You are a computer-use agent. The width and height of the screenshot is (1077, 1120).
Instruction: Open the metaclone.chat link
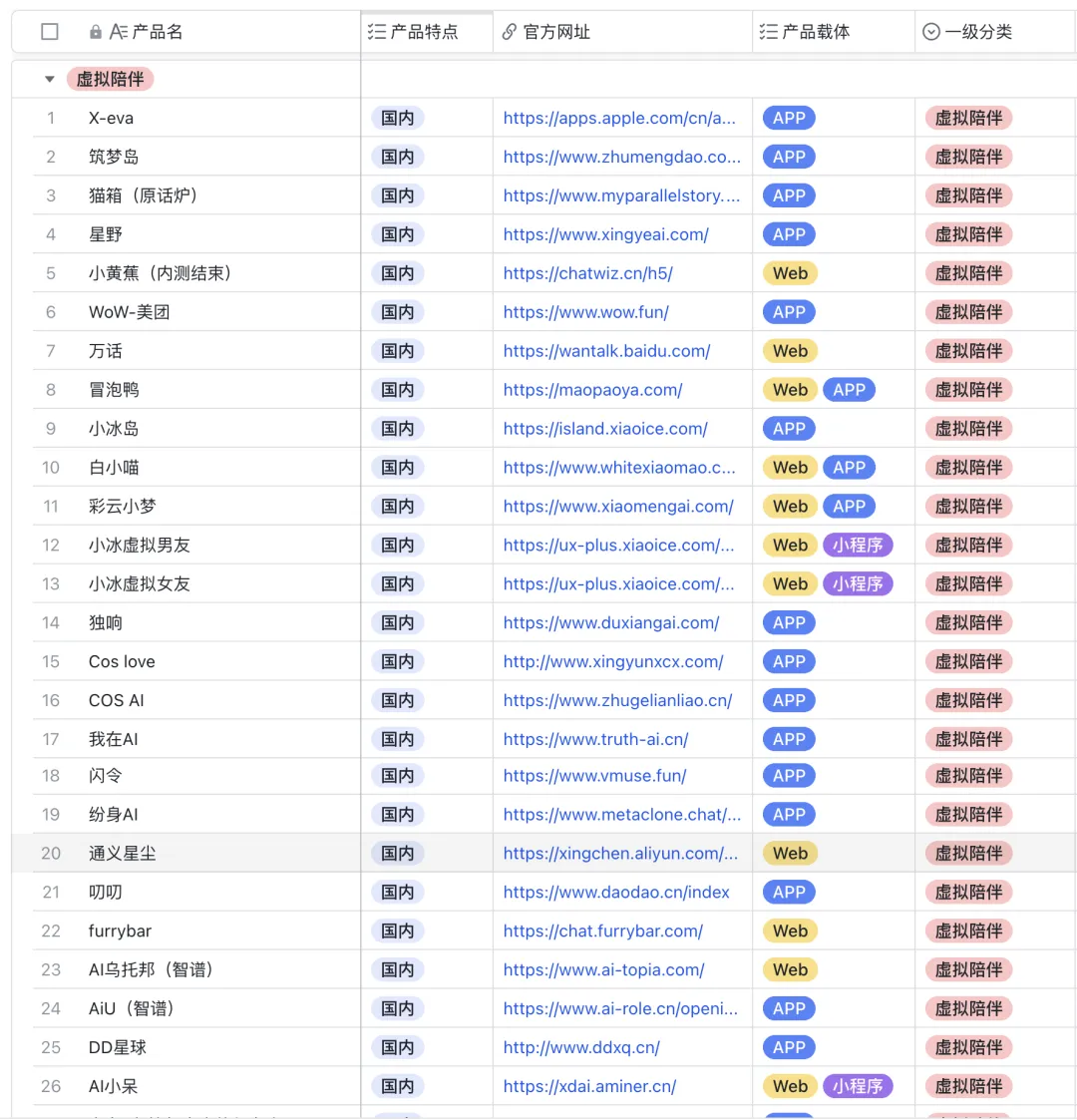point(622,814)
